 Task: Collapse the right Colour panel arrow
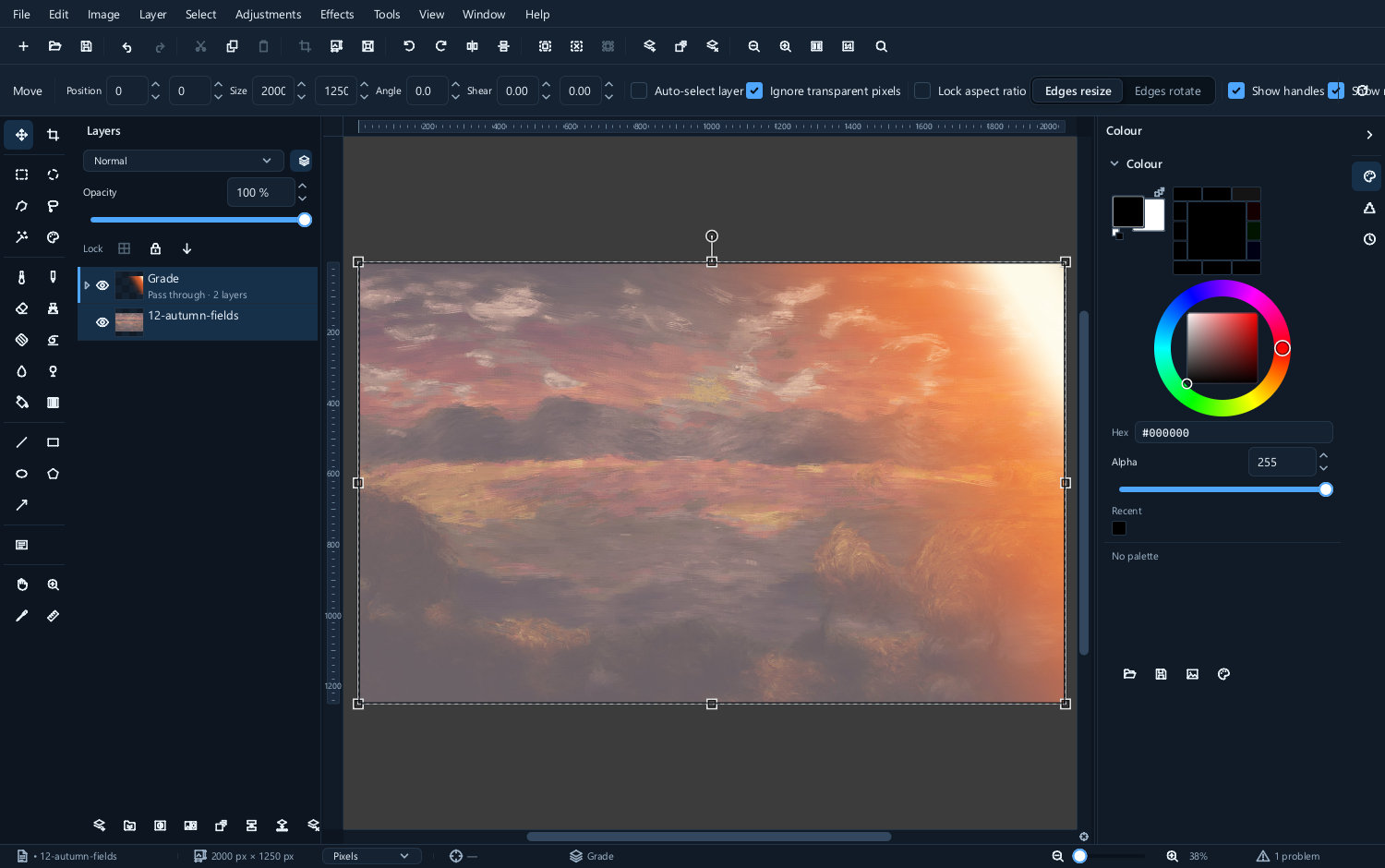click(1369, 135)
